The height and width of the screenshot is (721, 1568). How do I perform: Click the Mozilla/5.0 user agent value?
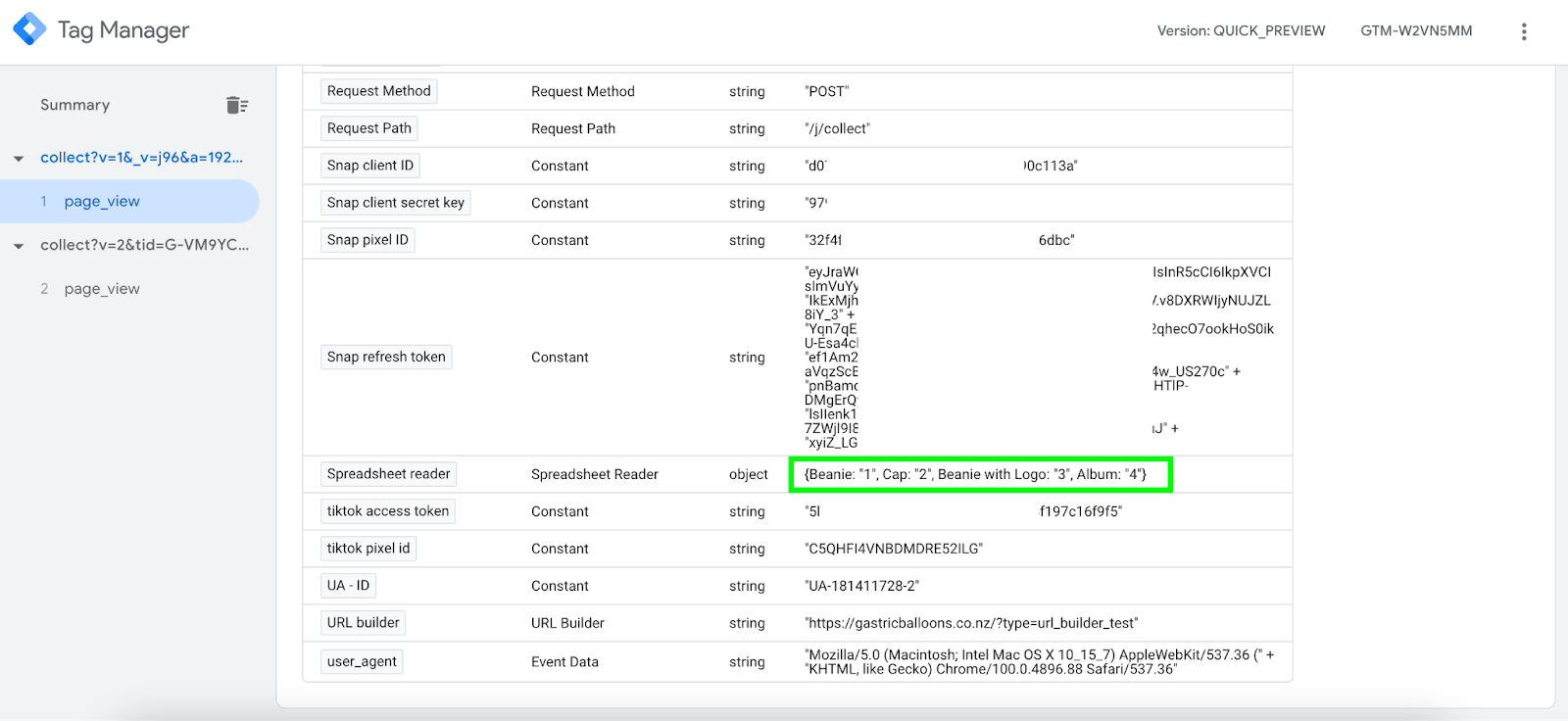coord(1039,662)
